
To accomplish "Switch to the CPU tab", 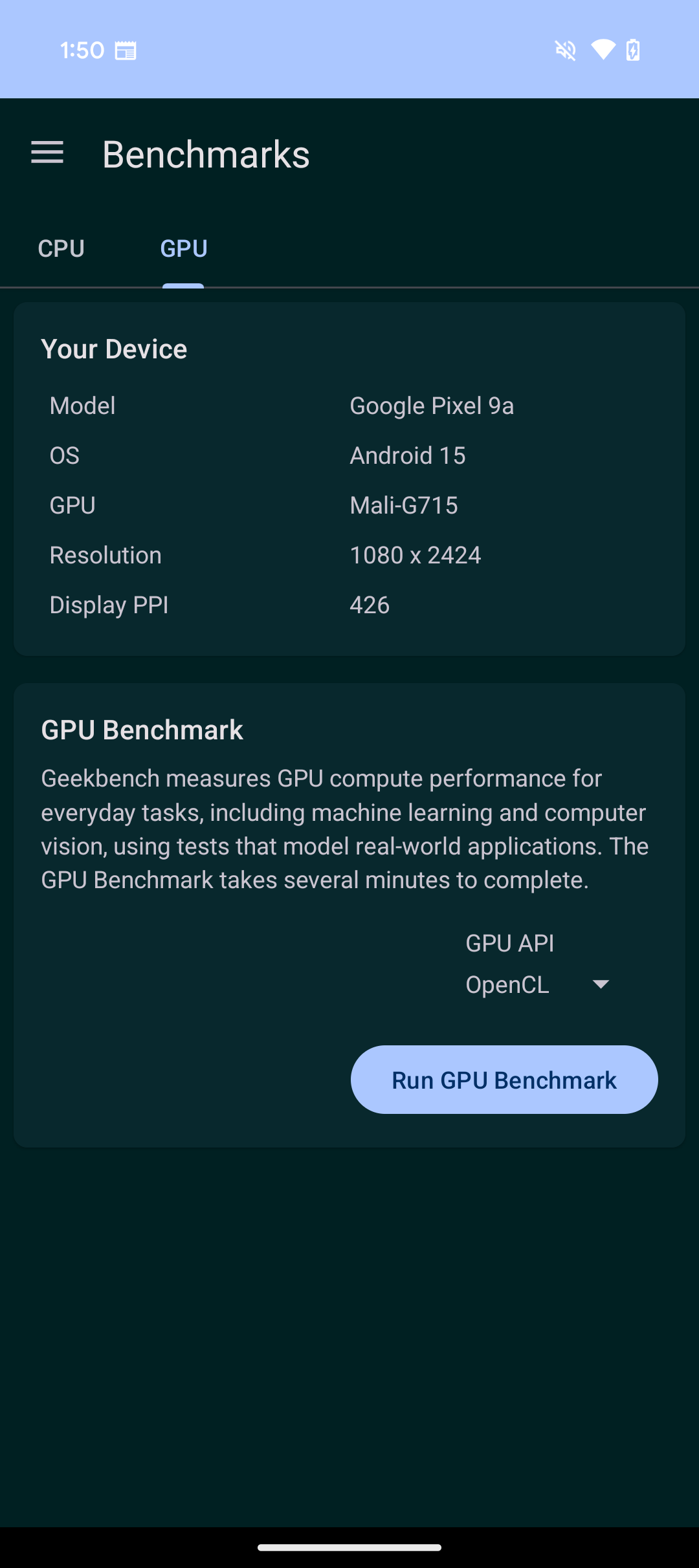I will pyautogui.click(x=61, y=249).
